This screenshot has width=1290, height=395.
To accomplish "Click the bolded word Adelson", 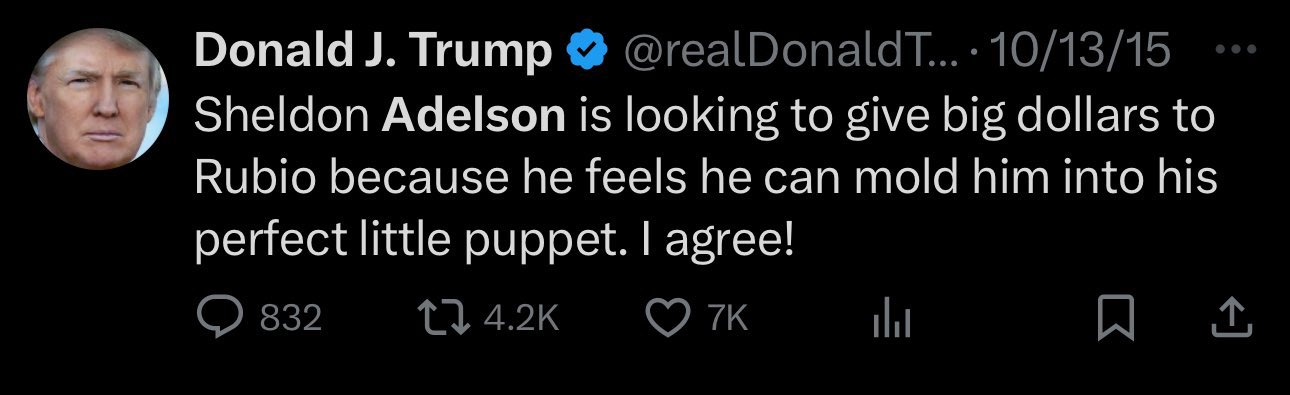I will tap(474, 116).
